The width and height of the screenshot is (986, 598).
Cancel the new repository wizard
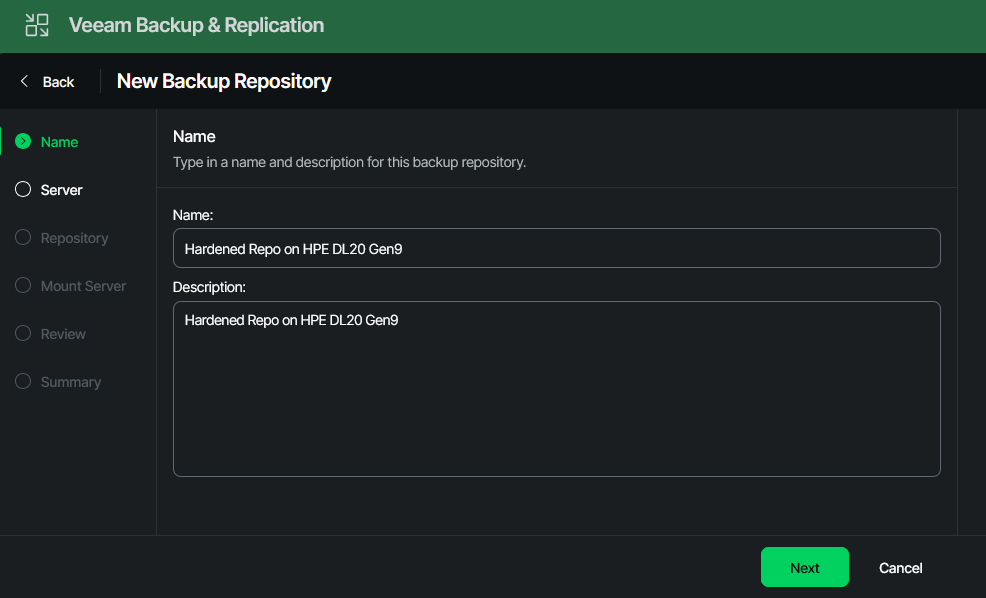pyautogui.click(x=900, y=568)
